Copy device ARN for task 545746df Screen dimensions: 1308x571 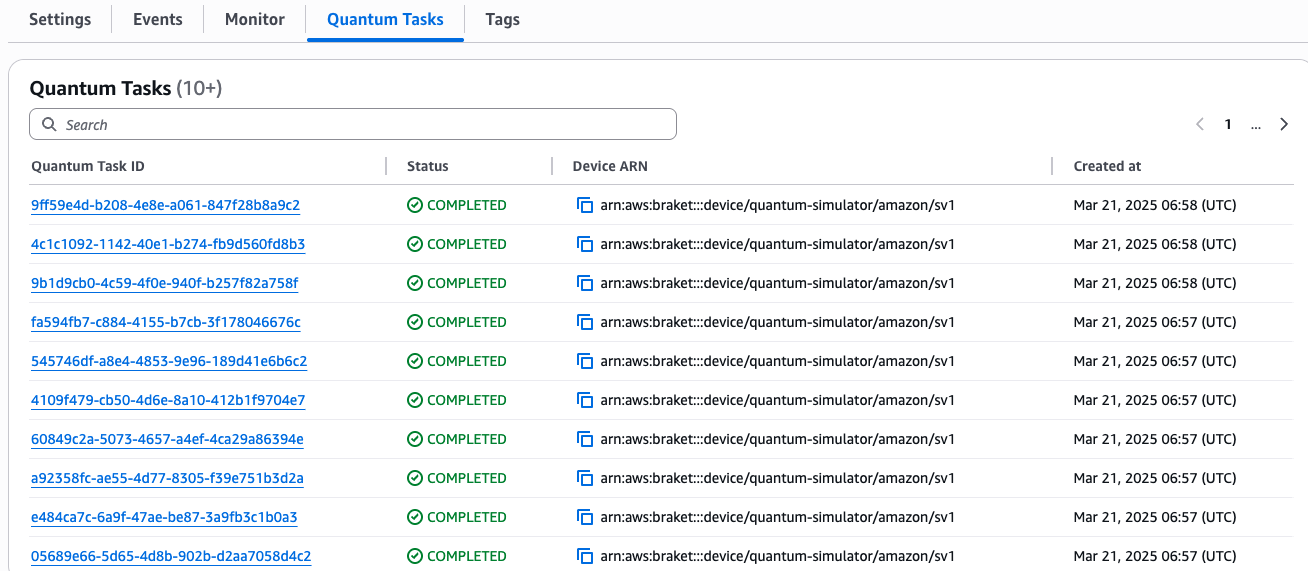[x=585, y=361]
